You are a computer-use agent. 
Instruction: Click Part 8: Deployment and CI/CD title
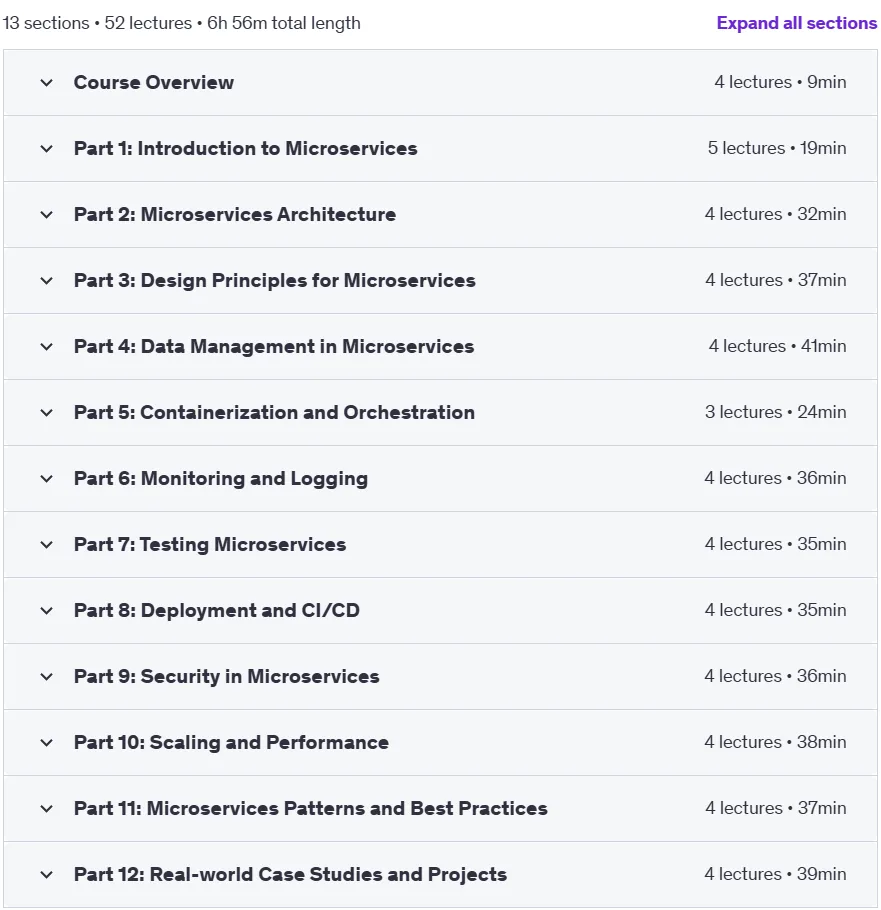coord(216,611)
